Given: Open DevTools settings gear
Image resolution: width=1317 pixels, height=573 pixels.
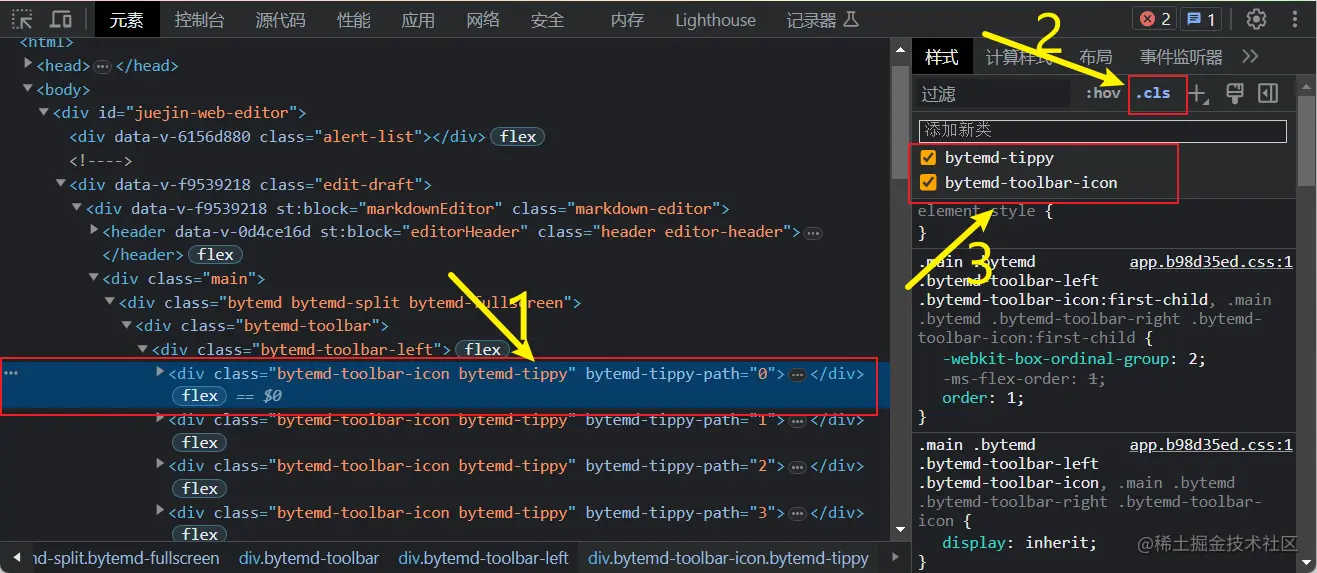Looking at the screenshot, I should (1256, 19).
